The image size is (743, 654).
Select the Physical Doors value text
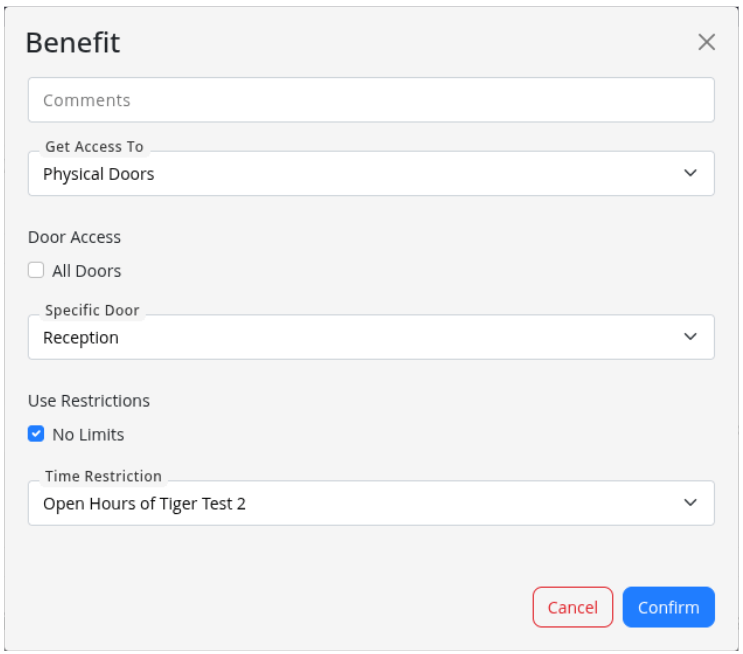pyautogui.click(x=99, y=174)
